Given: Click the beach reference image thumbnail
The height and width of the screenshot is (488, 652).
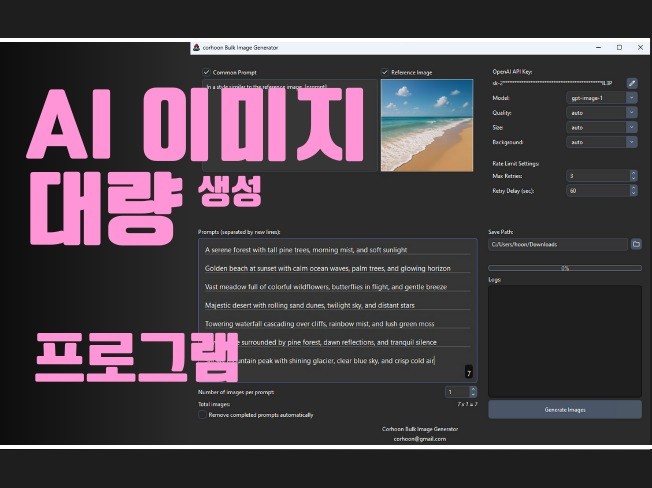Looking at the screenshot, I should click(427, 125).
